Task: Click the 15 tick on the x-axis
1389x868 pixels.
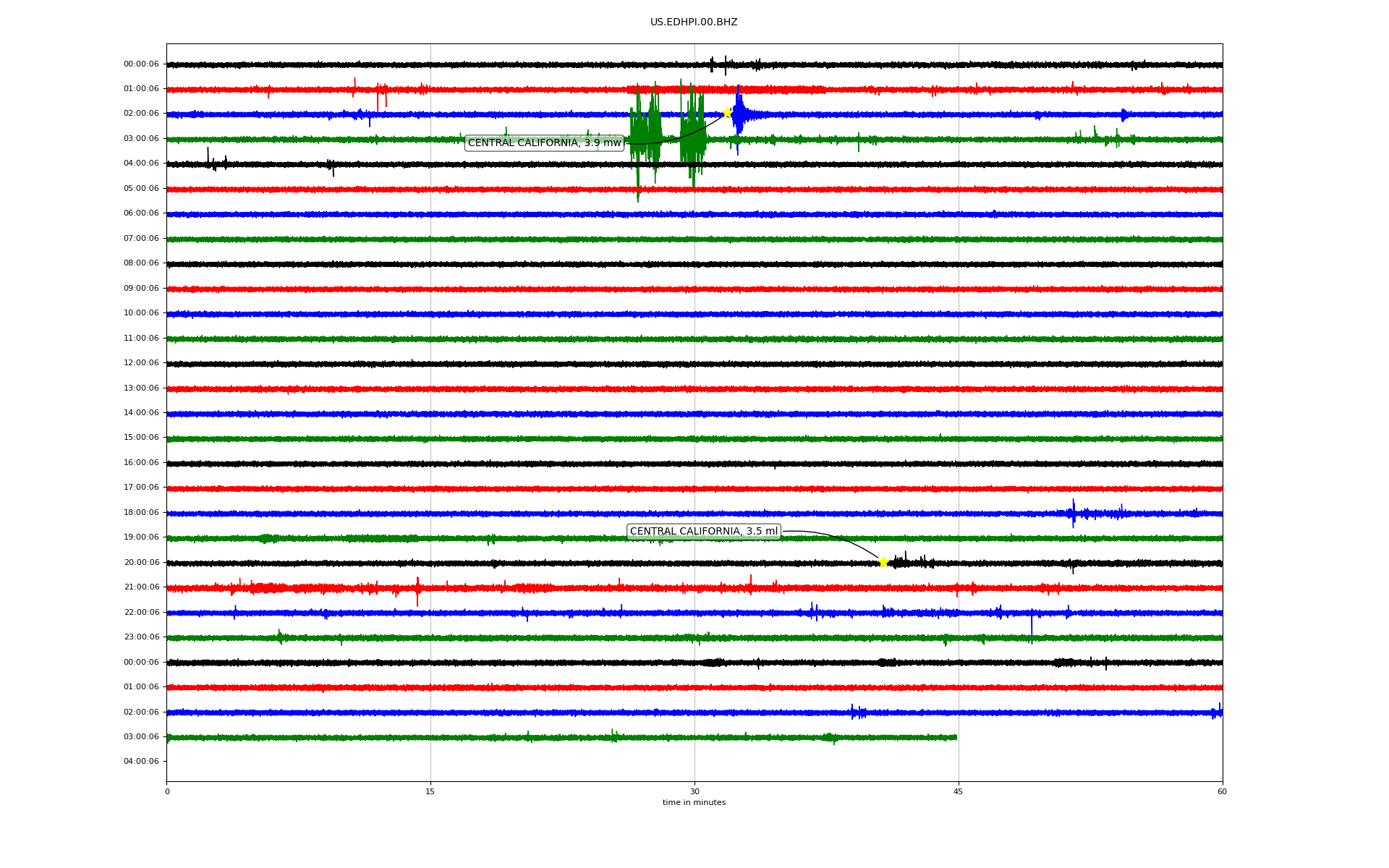Action: point(430,791)
